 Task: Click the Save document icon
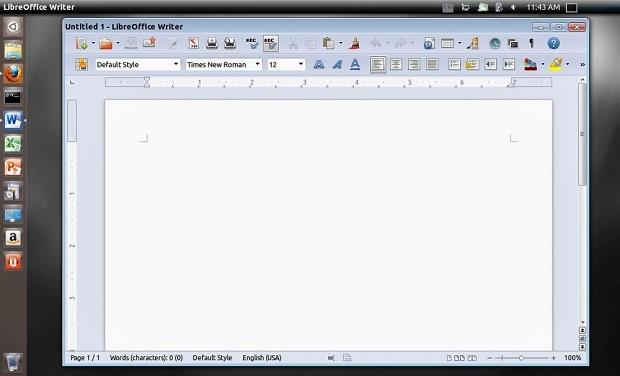[131, 43]
